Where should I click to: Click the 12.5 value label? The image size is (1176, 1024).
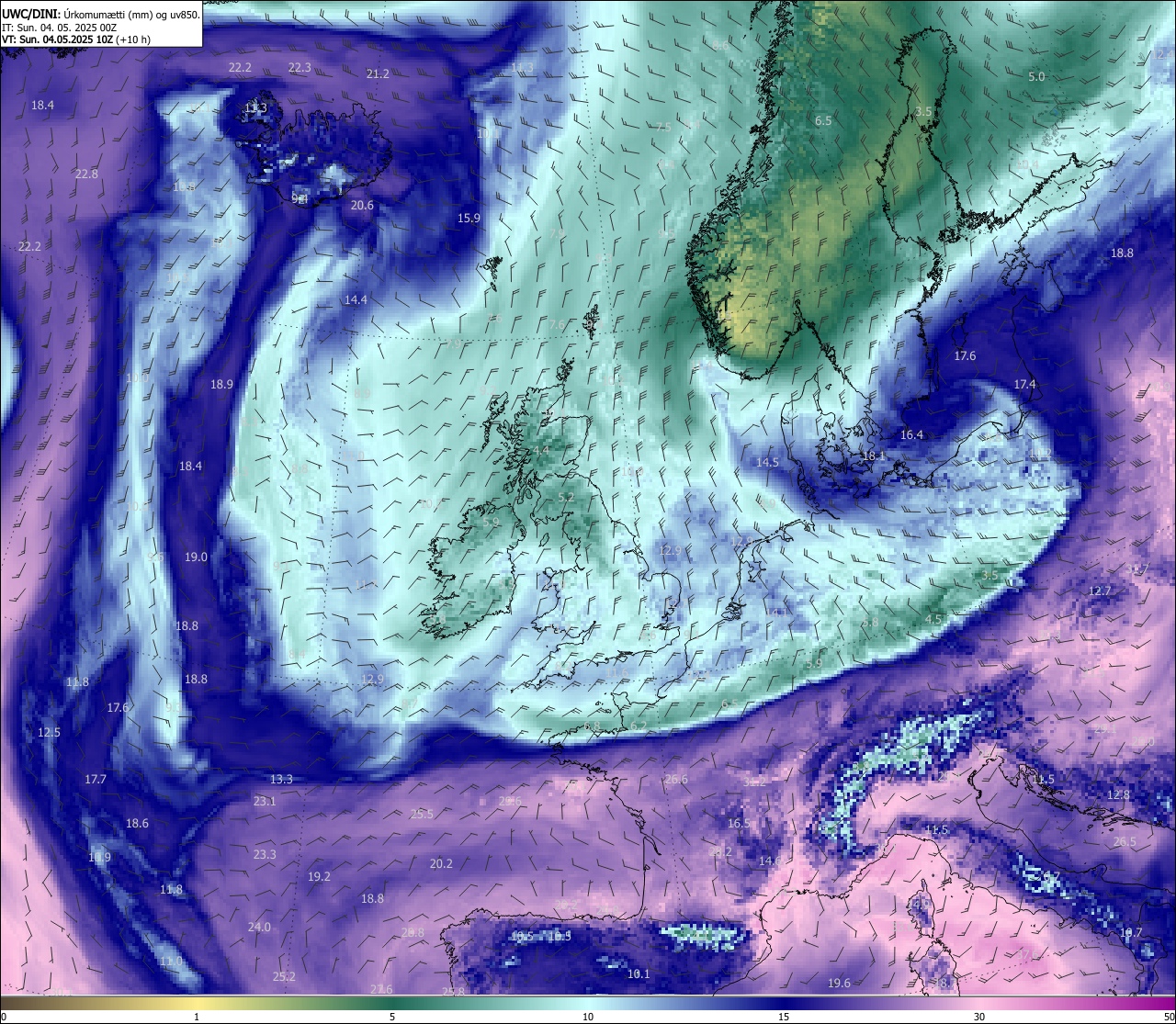click(49, 732)
